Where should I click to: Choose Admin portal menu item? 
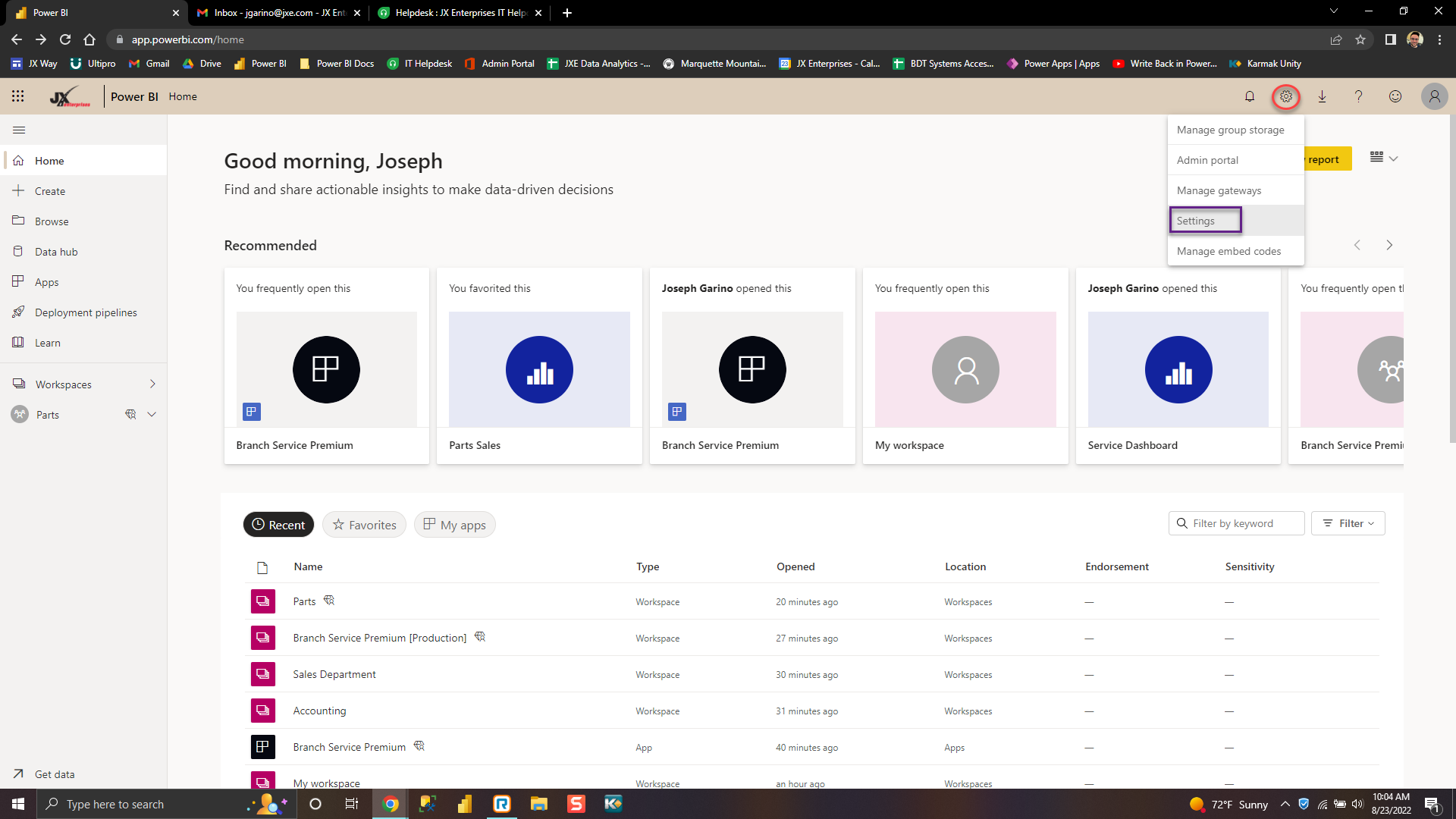pyautogui.click(x=1207, y=160)
